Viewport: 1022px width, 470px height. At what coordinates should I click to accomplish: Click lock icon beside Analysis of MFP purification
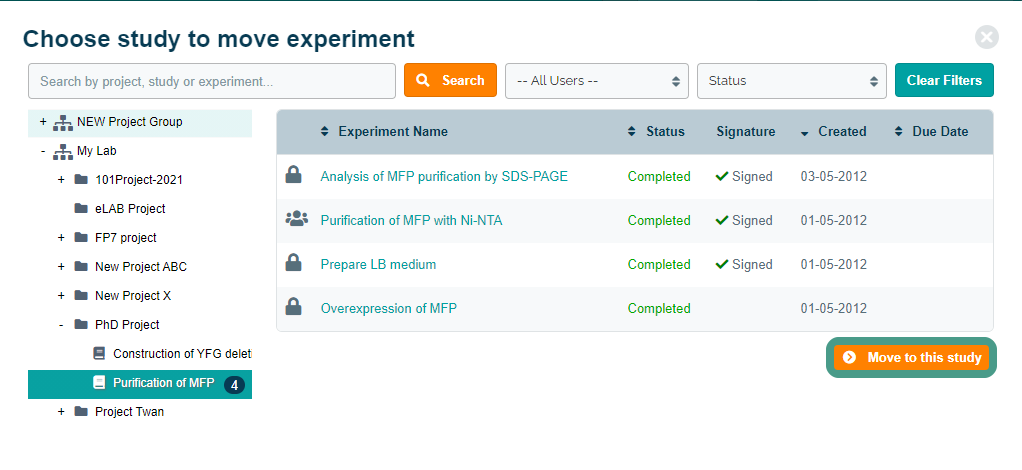(294, 176)
